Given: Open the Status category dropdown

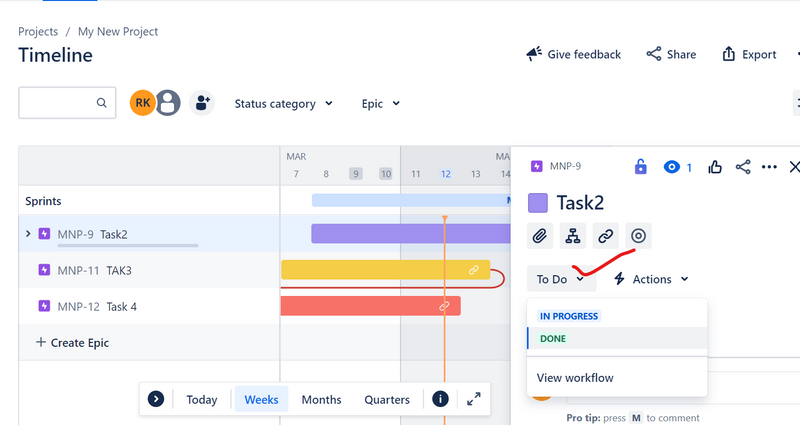Looking at the screenshot, I should click(x=283, y=104).
